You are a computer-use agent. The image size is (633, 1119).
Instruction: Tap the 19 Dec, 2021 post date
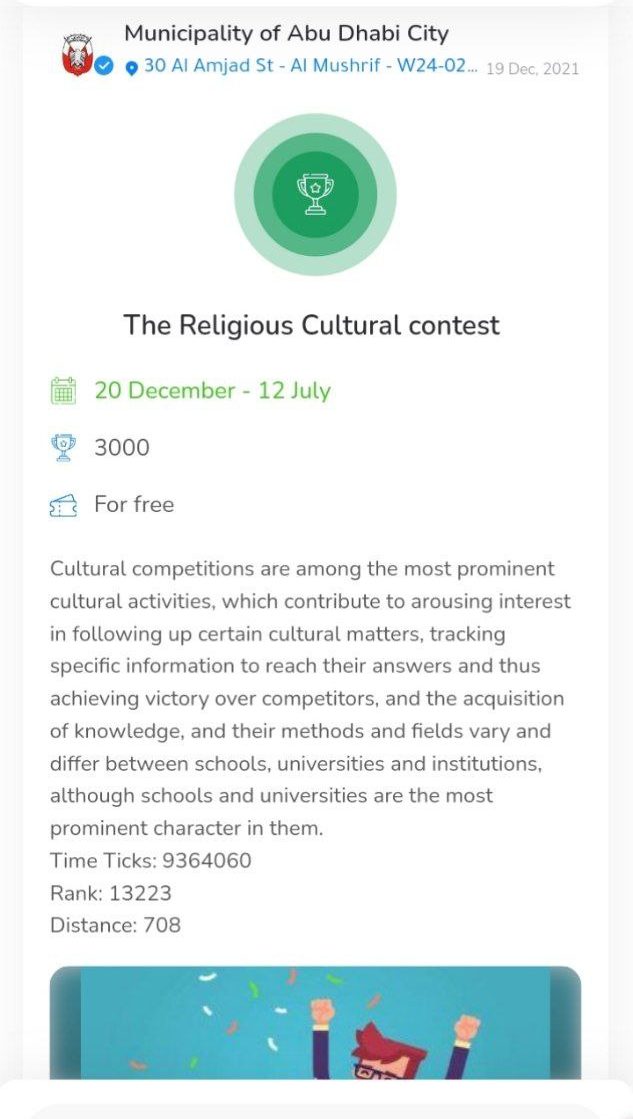(532, 69)
